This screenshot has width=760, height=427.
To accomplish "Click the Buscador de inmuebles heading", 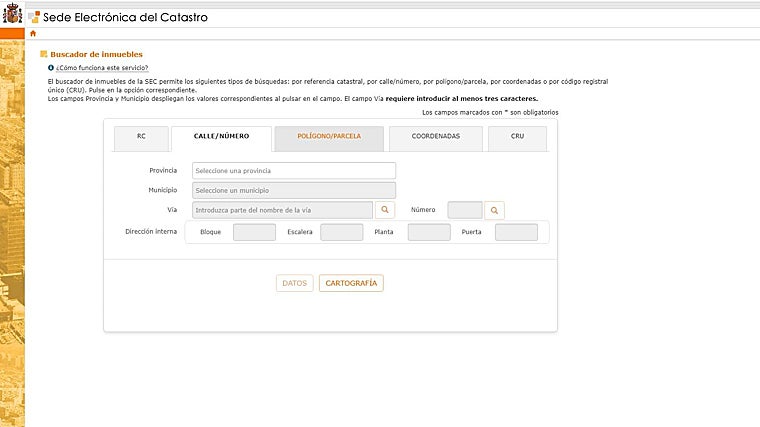I will pyautogui.click(x=96, y=54).
